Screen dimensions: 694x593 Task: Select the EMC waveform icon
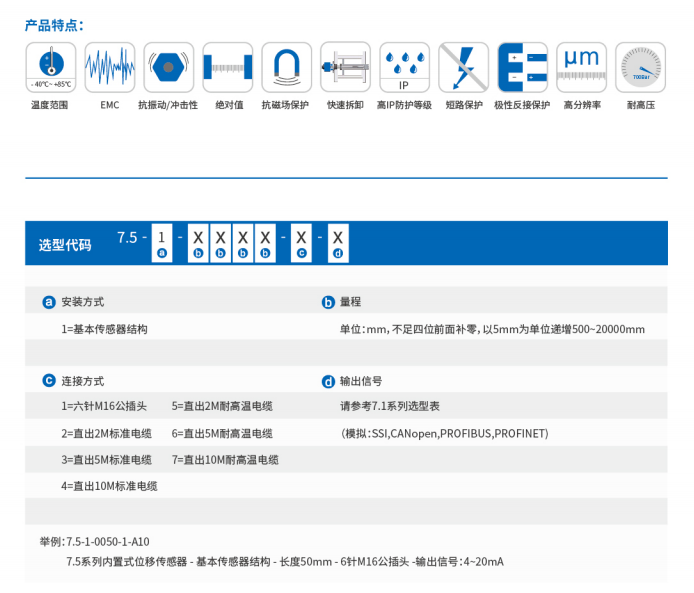109,68
